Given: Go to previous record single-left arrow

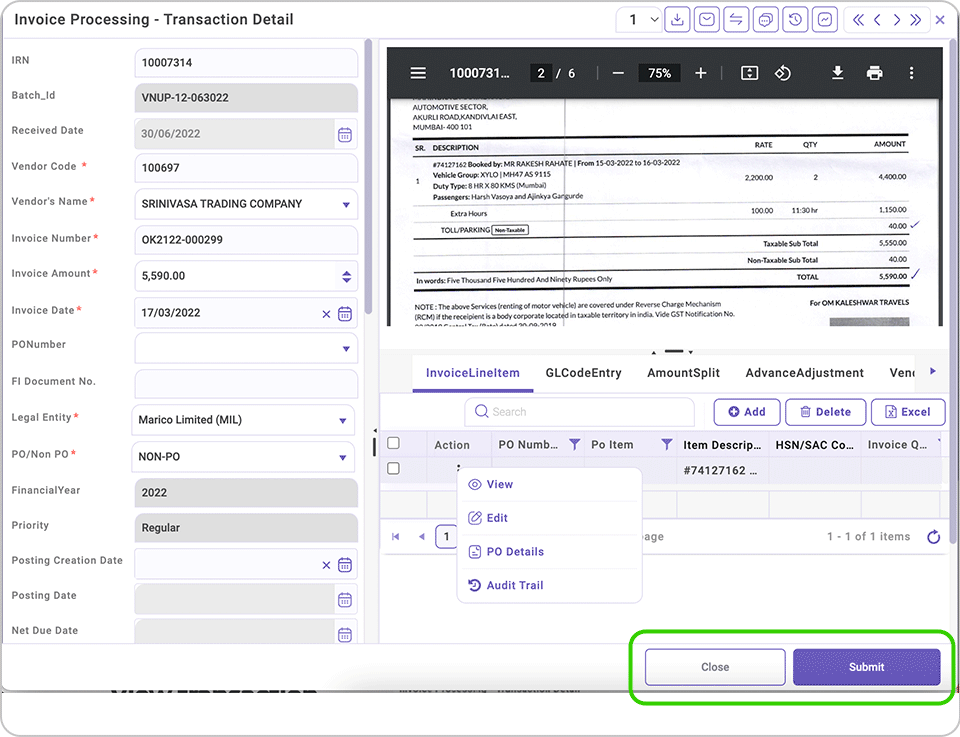Looking at the screenshot, I should pyautogui.click(x=877, y=20).
